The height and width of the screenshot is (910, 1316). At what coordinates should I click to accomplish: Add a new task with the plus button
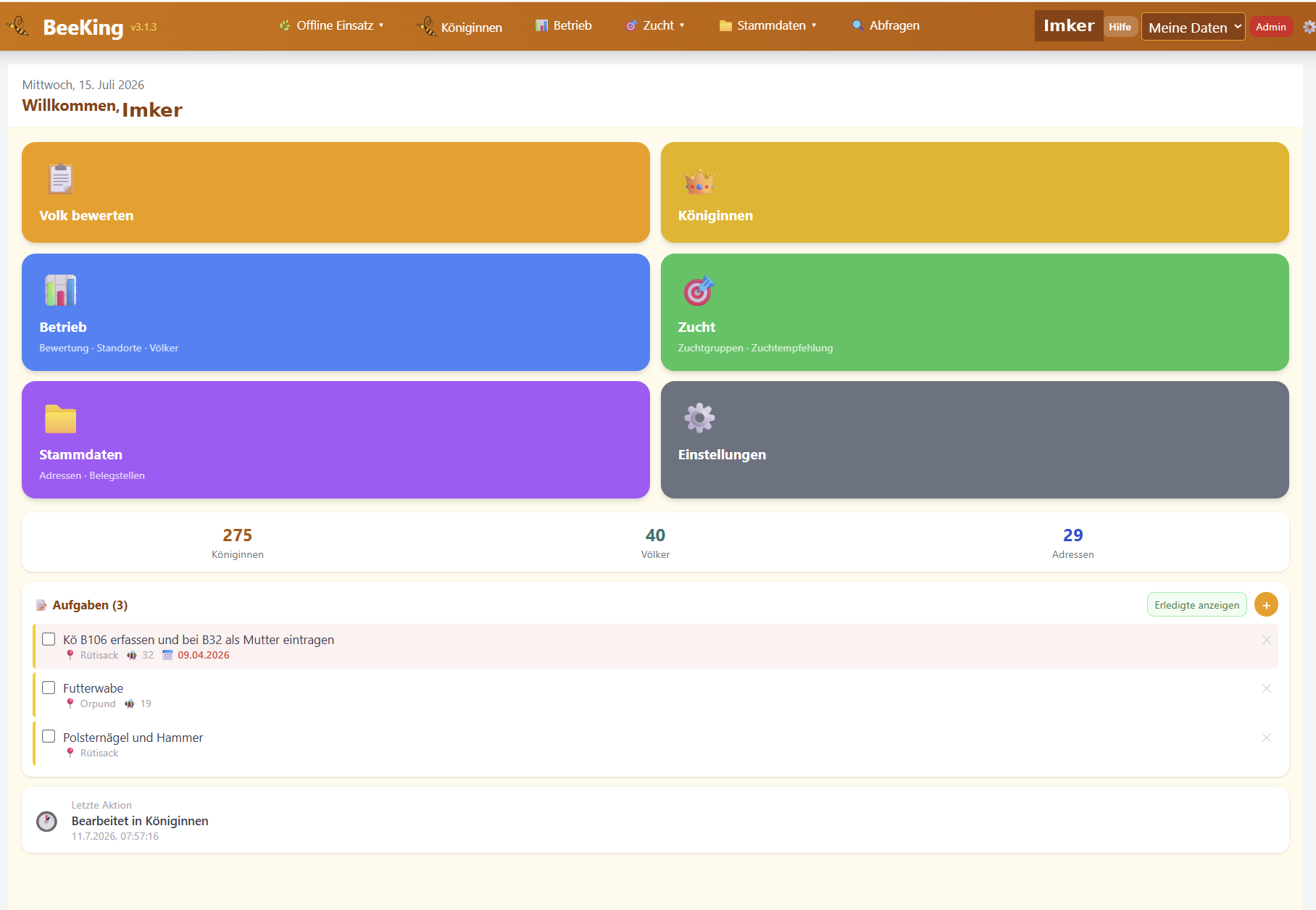click(x=1266, y=605)
